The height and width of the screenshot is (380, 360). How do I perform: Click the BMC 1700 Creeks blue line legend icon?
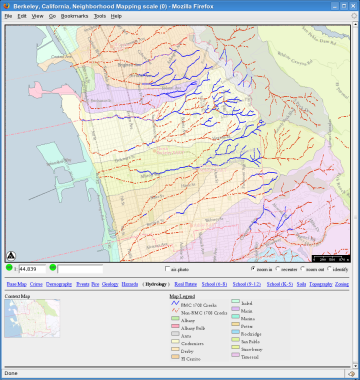[175, 304]
